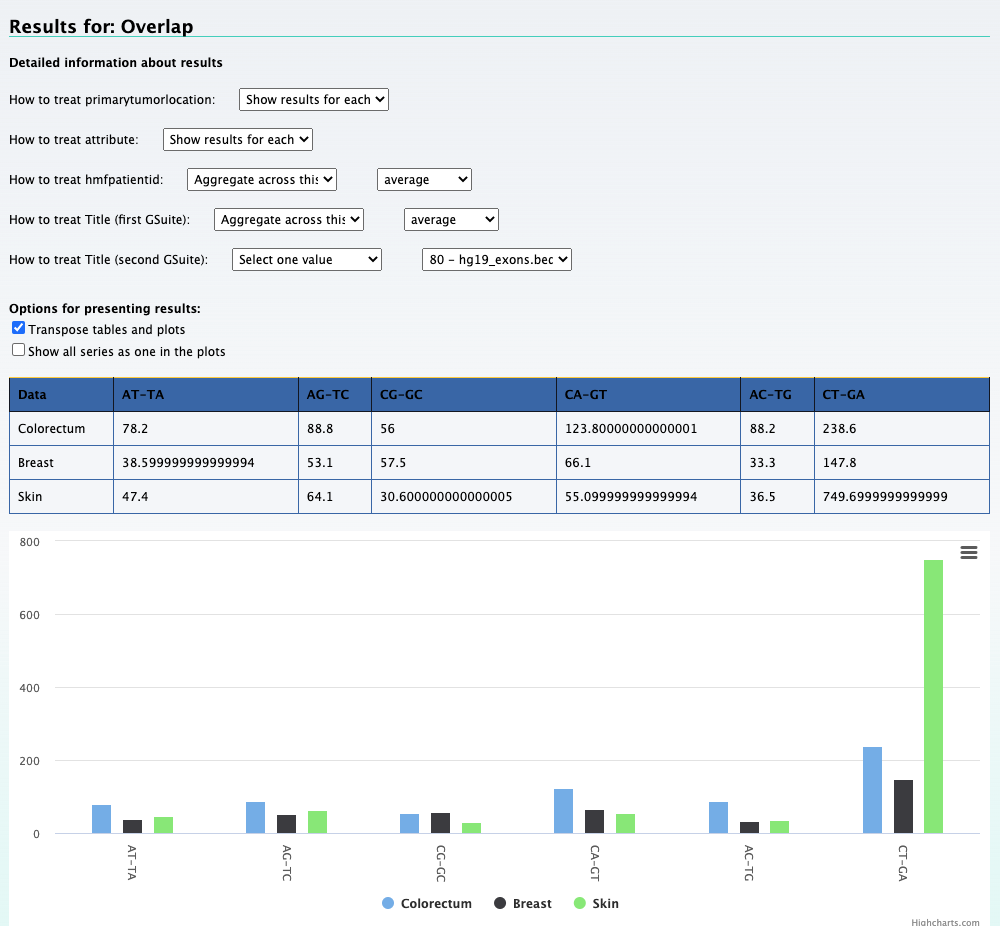Screen dimensions: 1000x926
Task: Open the attribute treatment dropdown
Action: pos(238,140)
